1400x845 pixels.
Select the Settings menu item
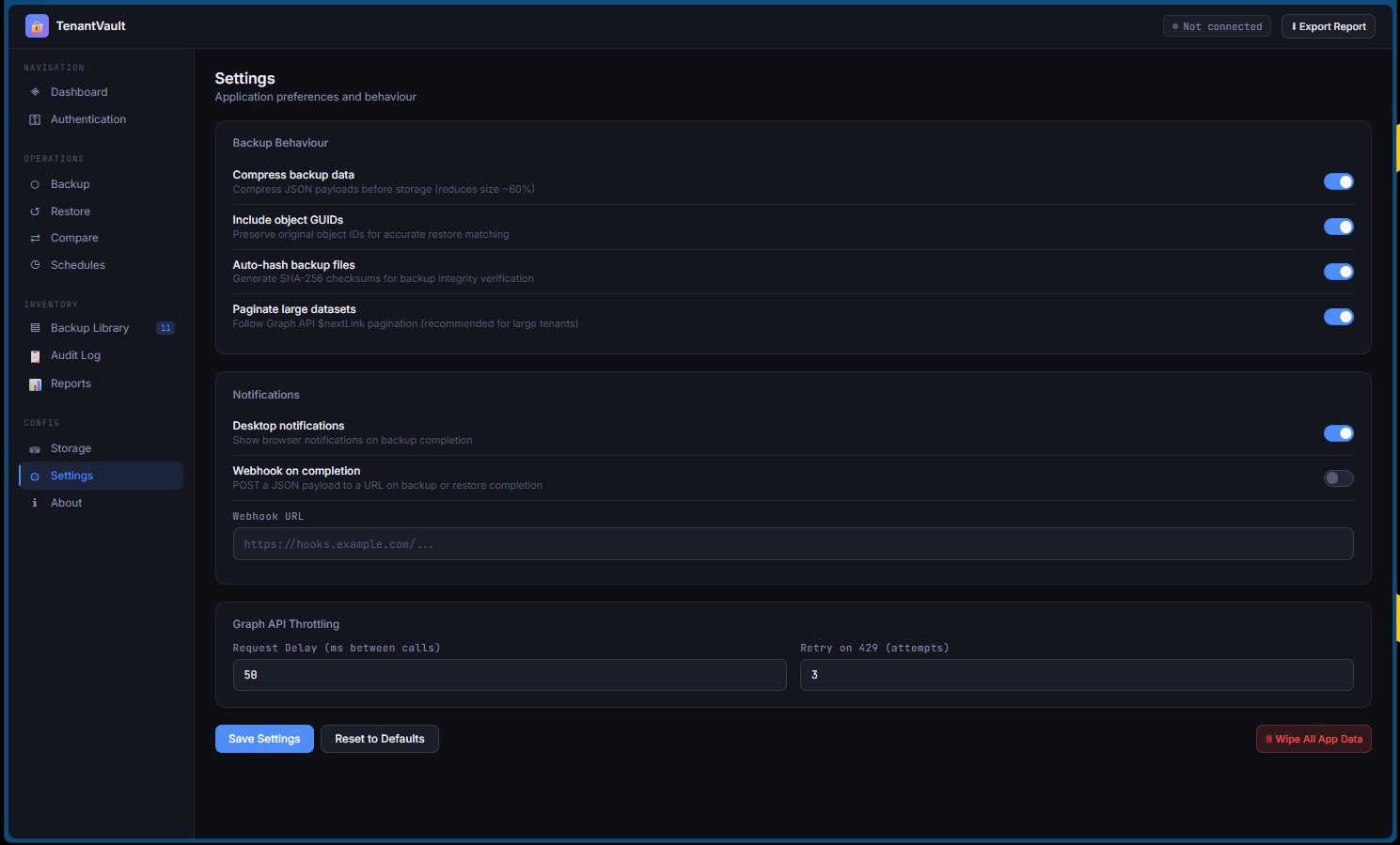101,476
